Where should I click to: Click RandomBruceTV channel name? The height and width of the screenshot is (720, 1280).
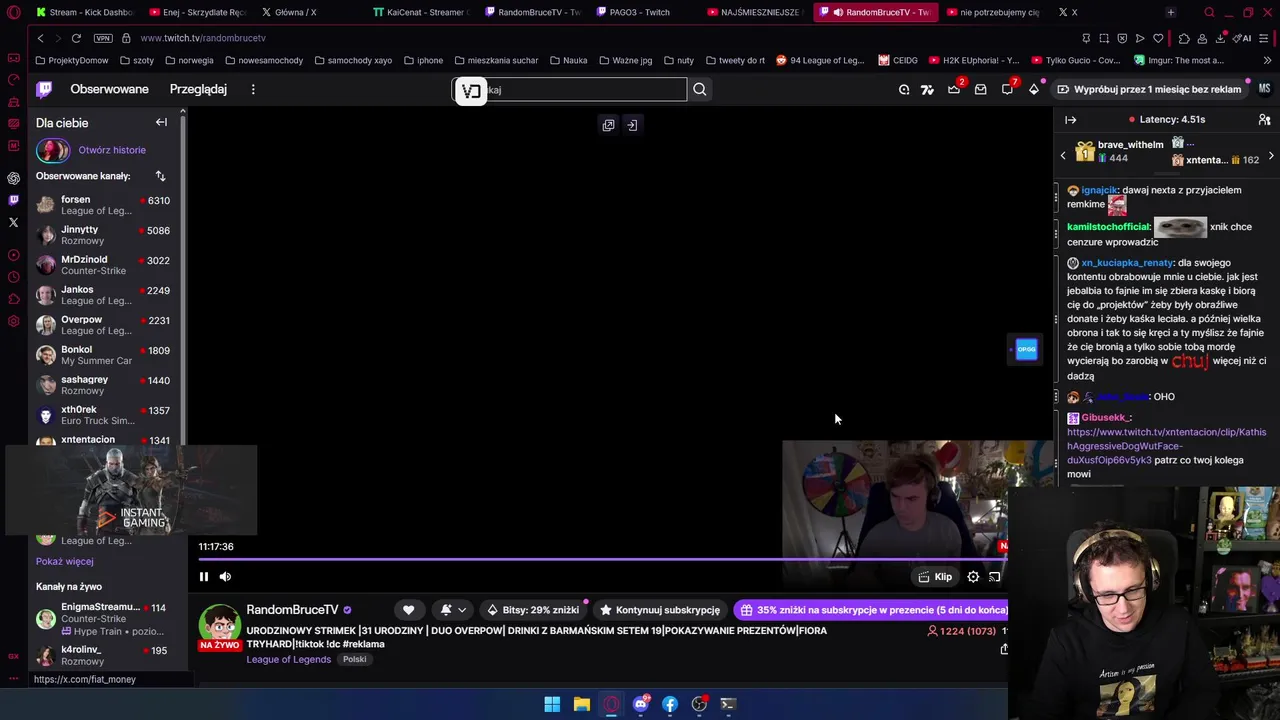click(292, 609)
